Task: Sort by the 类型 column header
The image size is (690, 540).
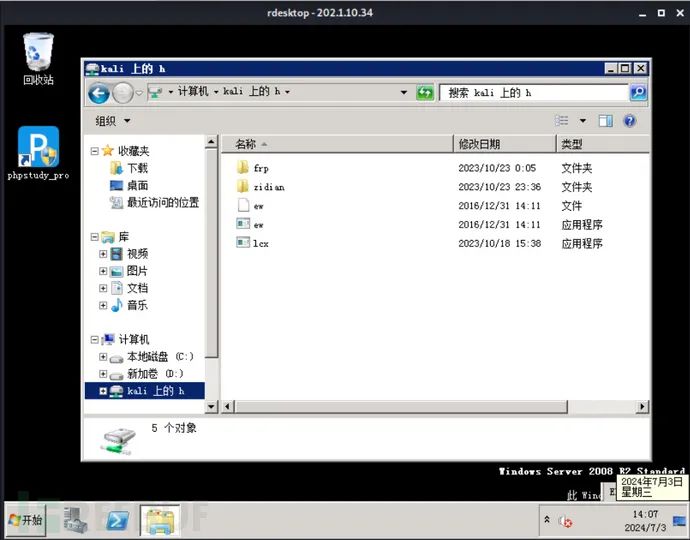Action: point(603,144)
